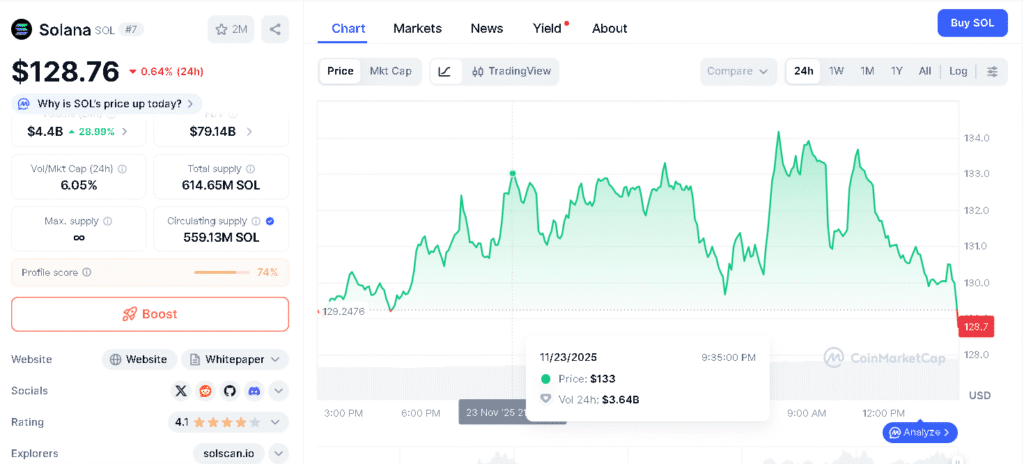Click the #7 rank badge

pyautogui.click(x=132, y=30)
